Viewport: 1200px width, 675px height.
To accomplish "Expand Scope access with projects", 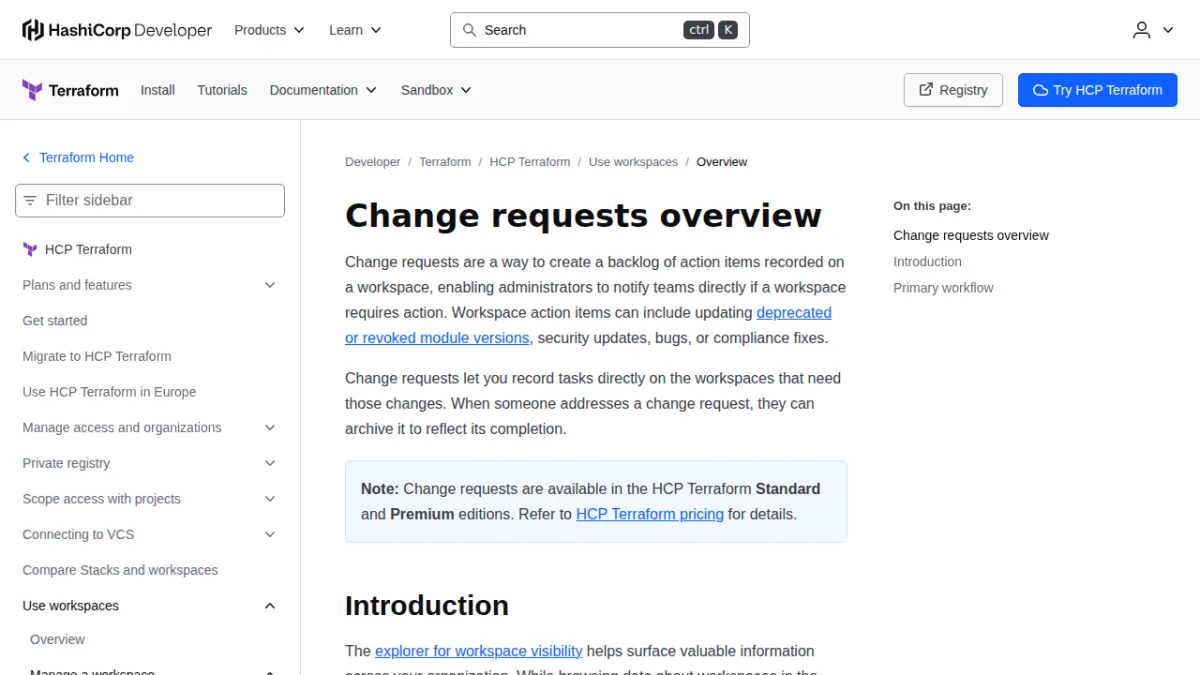I will (x=270, y=499).
